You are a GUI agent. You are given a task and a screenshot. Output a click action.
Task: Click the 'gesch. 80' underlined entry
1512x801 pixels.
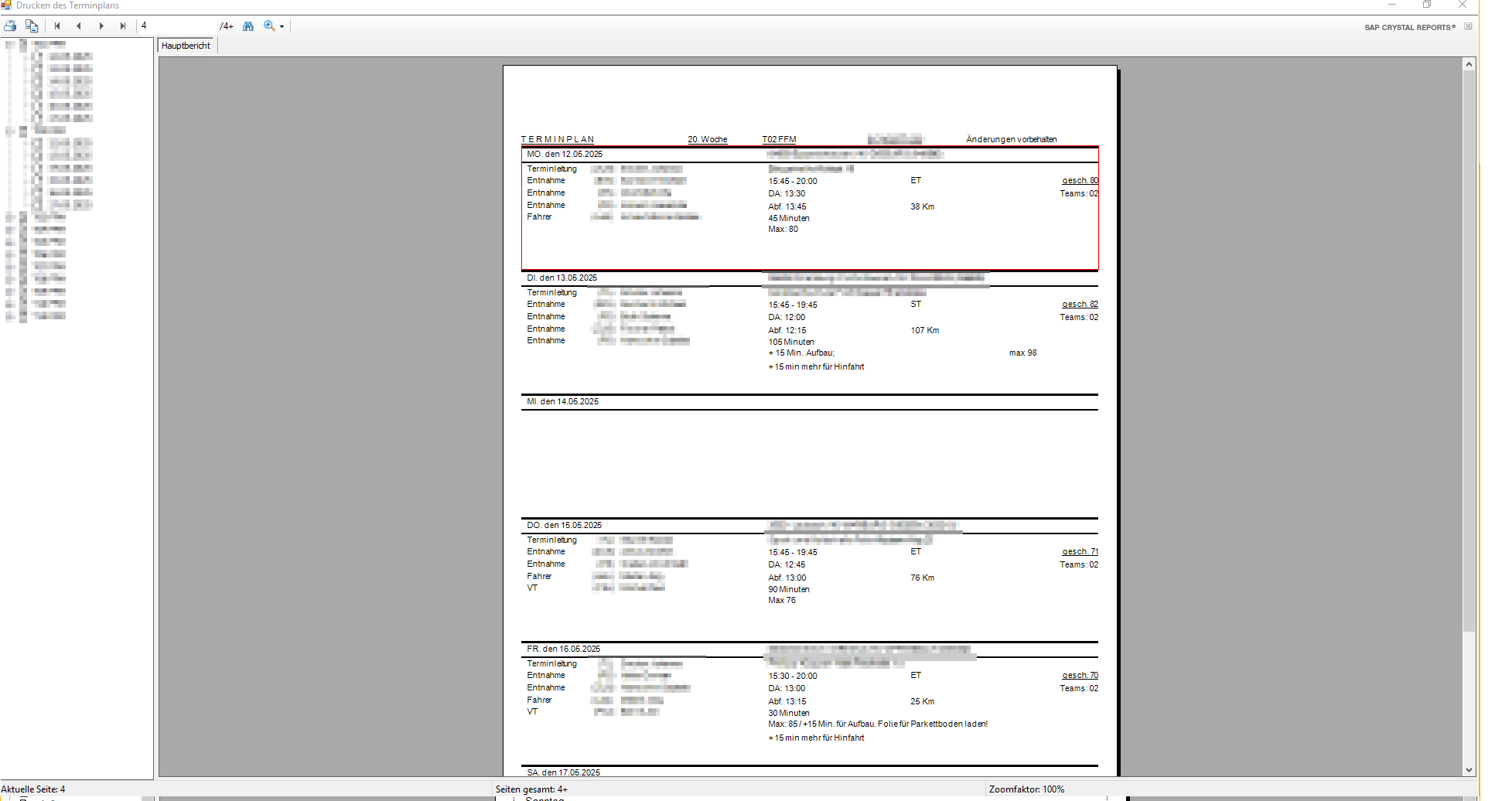1080,181
